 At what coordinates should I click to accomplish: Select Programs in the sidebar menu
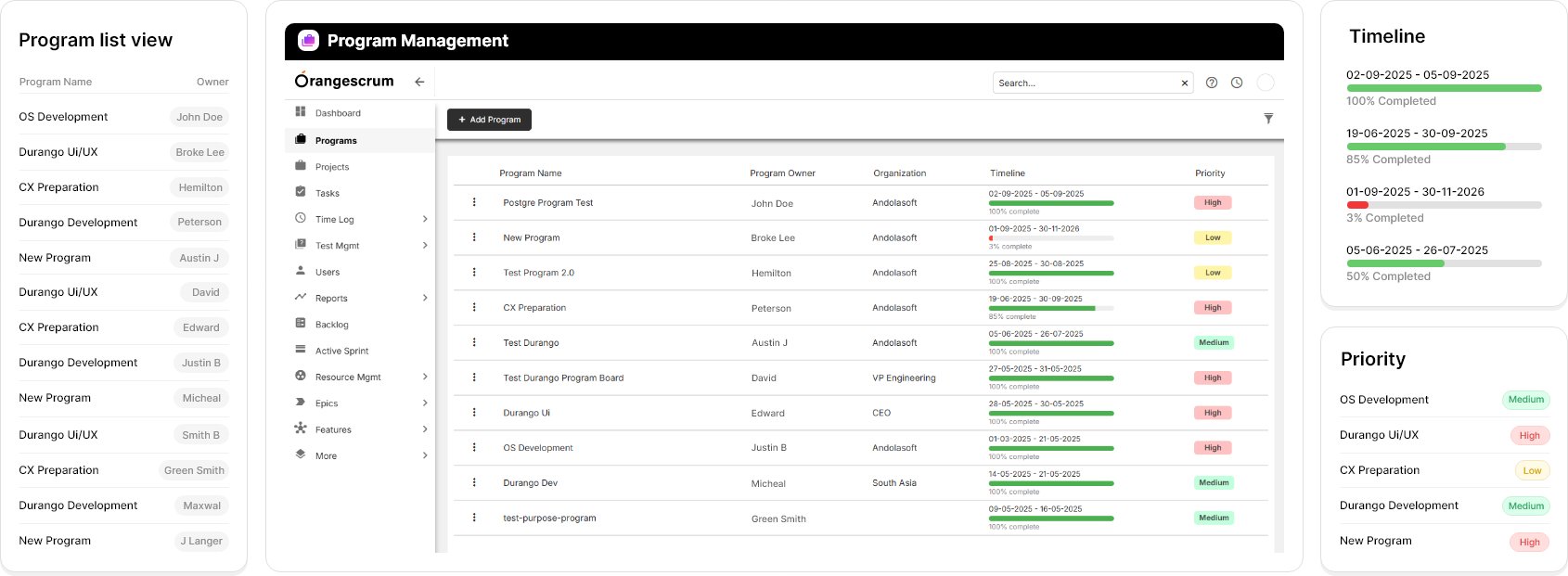[x=360, y=140]
